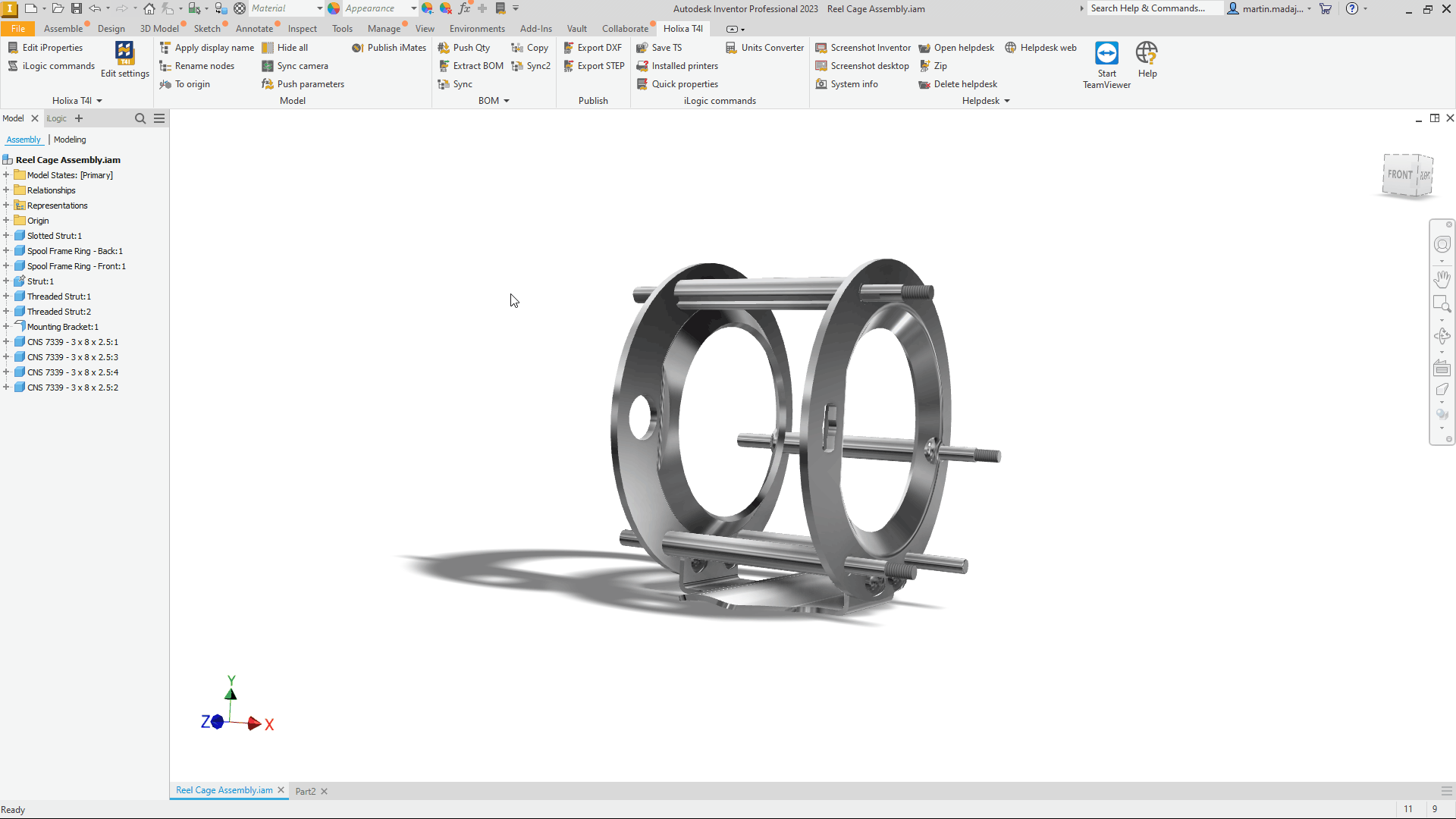The width and height of the screenshot is (1456, 819).
Task: Click the search icon in Model browser
Action: coord(140,118)
